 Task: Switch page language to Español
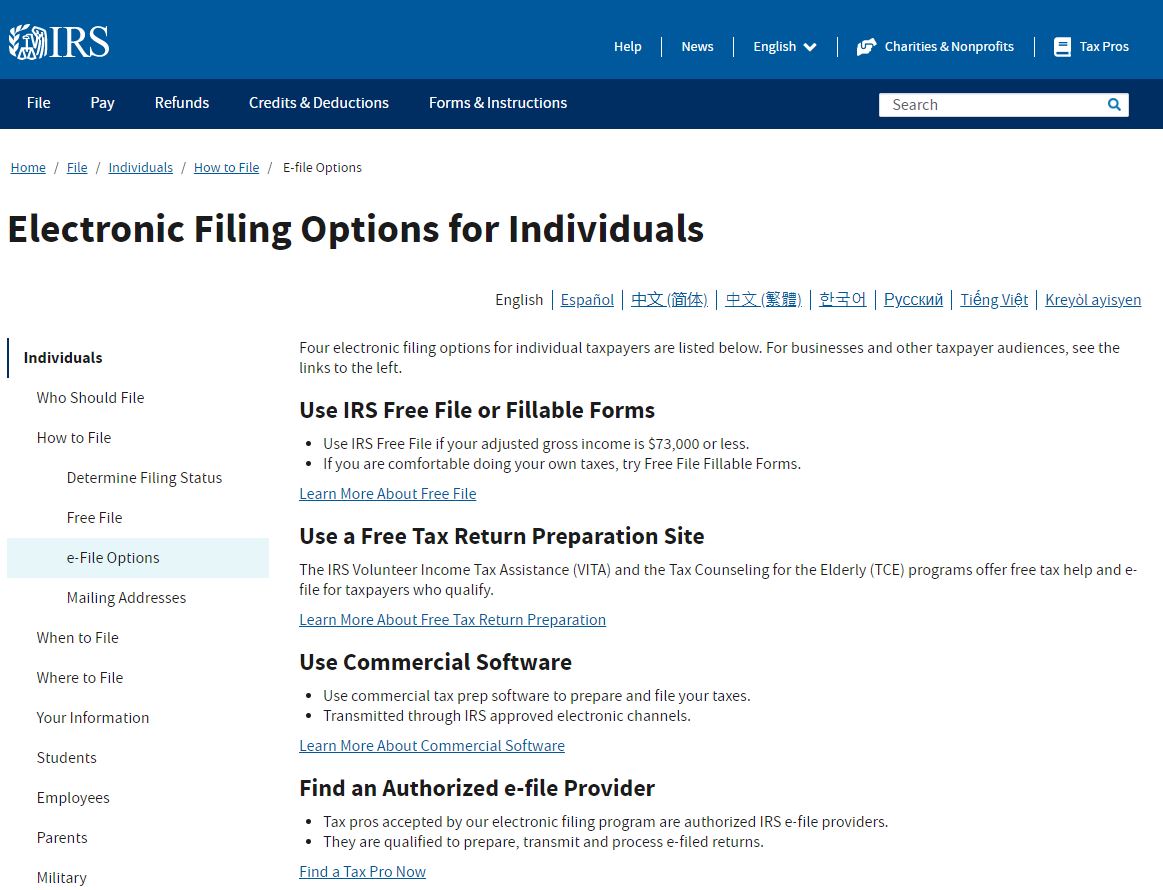587,300
